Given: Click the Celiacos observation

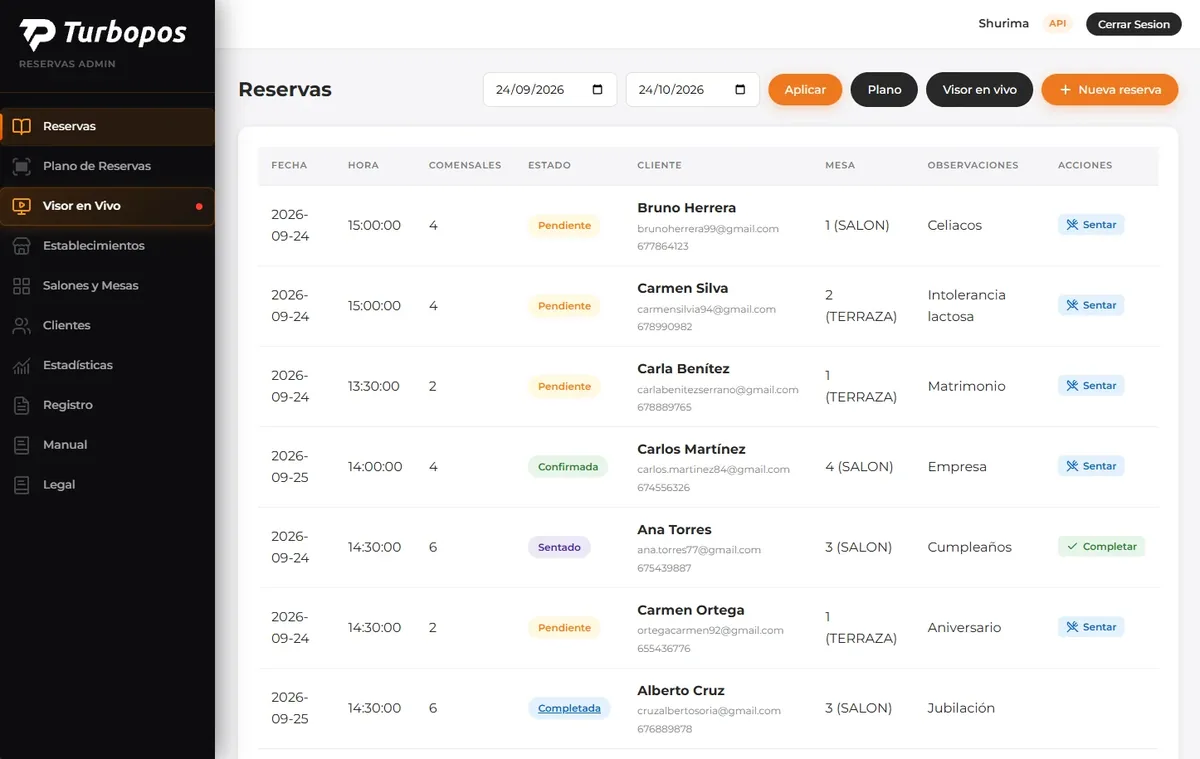Looking at the screenshot, I should tap(954, 225).
